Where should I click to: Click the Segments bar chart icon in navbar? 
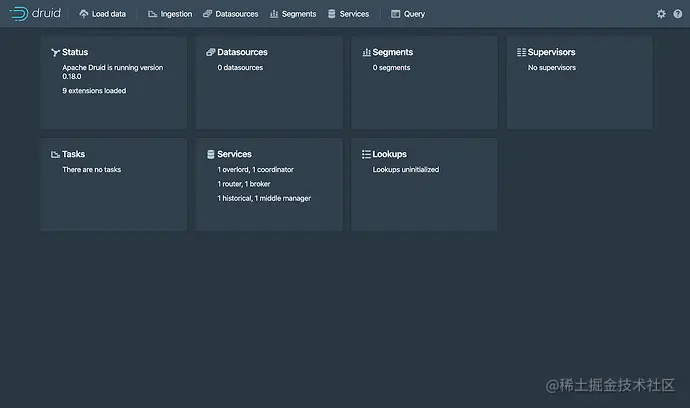tap(274, 14)
